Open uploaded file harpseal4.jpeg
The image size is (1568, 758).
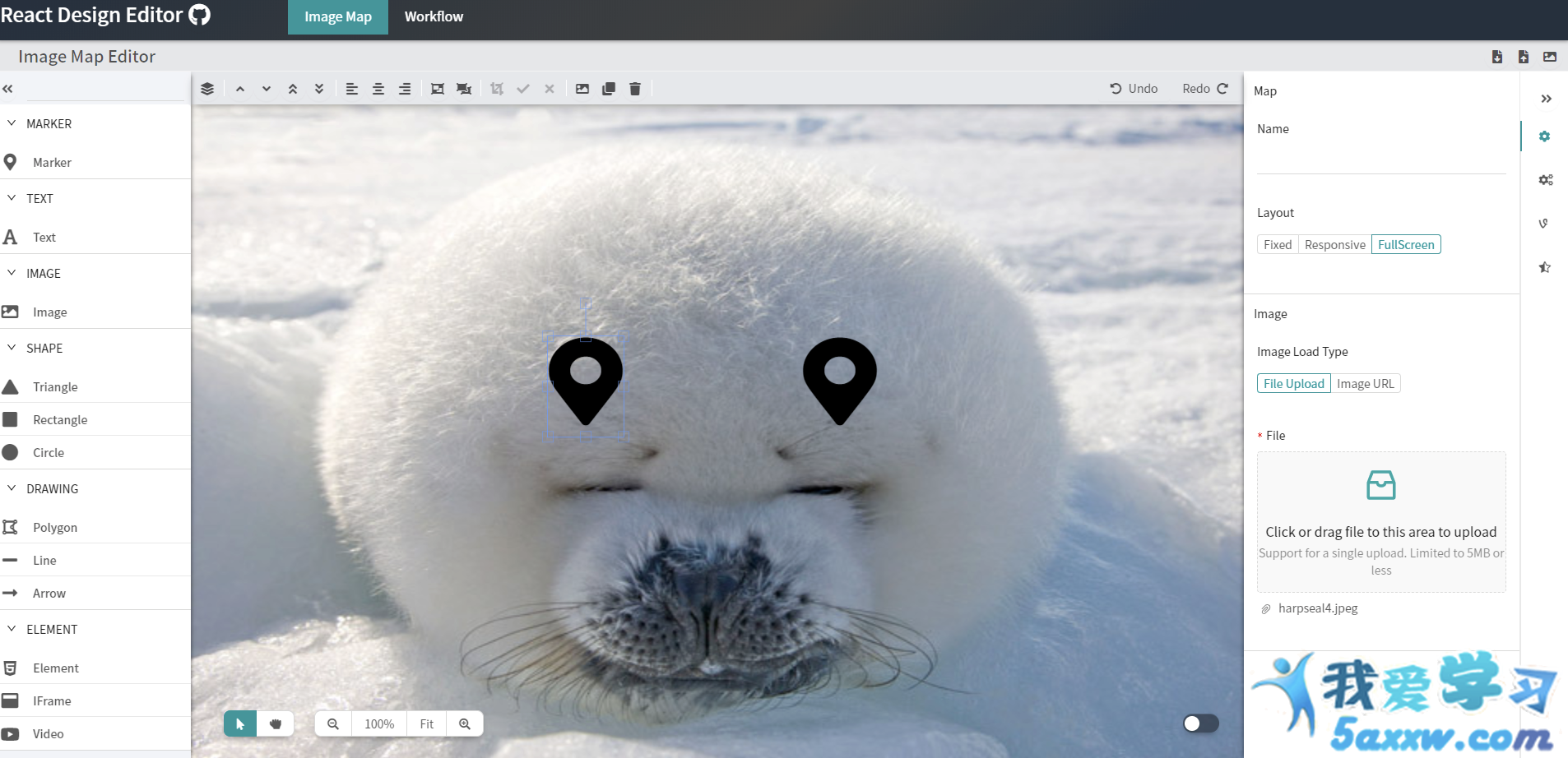(x=1318, y=608)
